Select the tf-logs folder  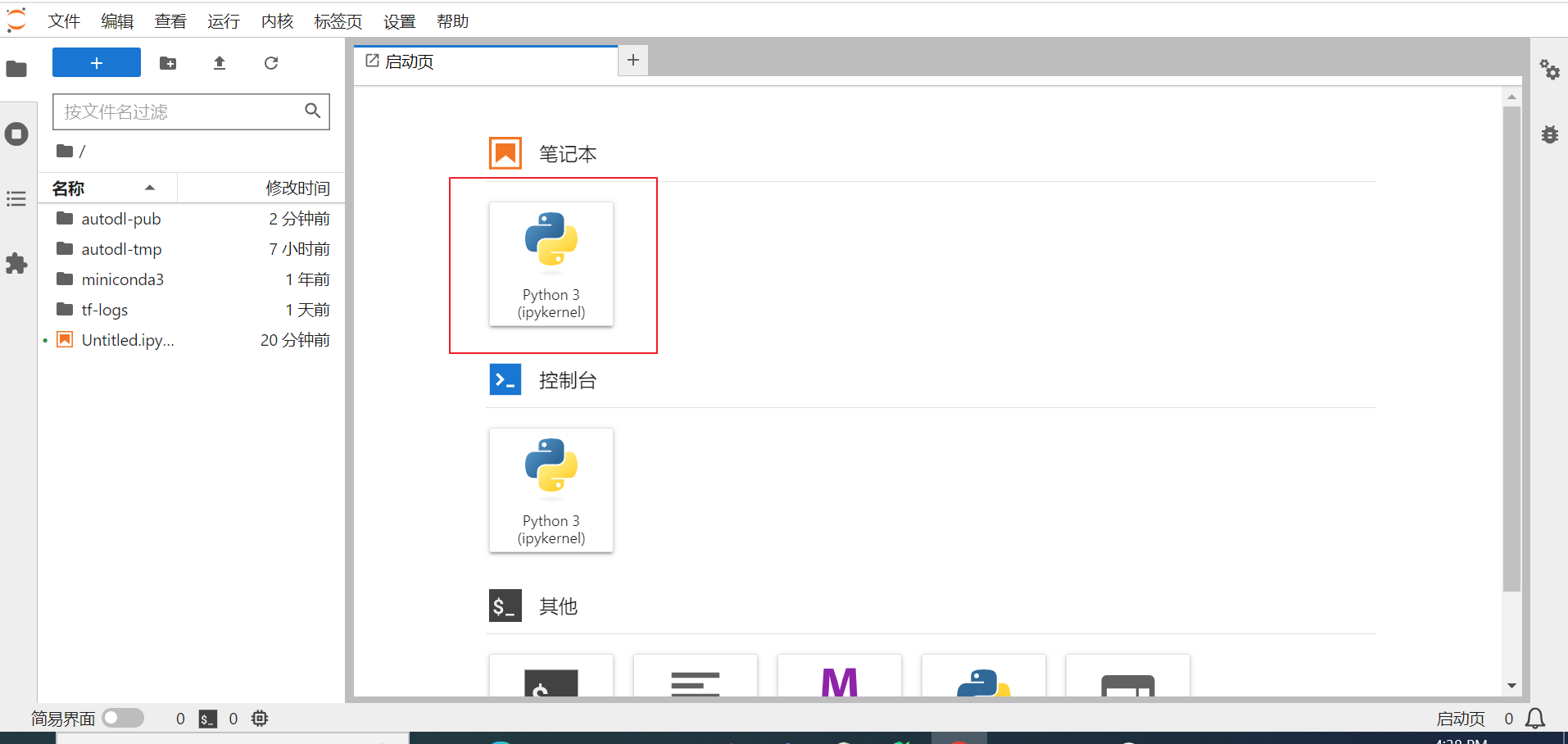pyautogui.click(x=193, y=310)
